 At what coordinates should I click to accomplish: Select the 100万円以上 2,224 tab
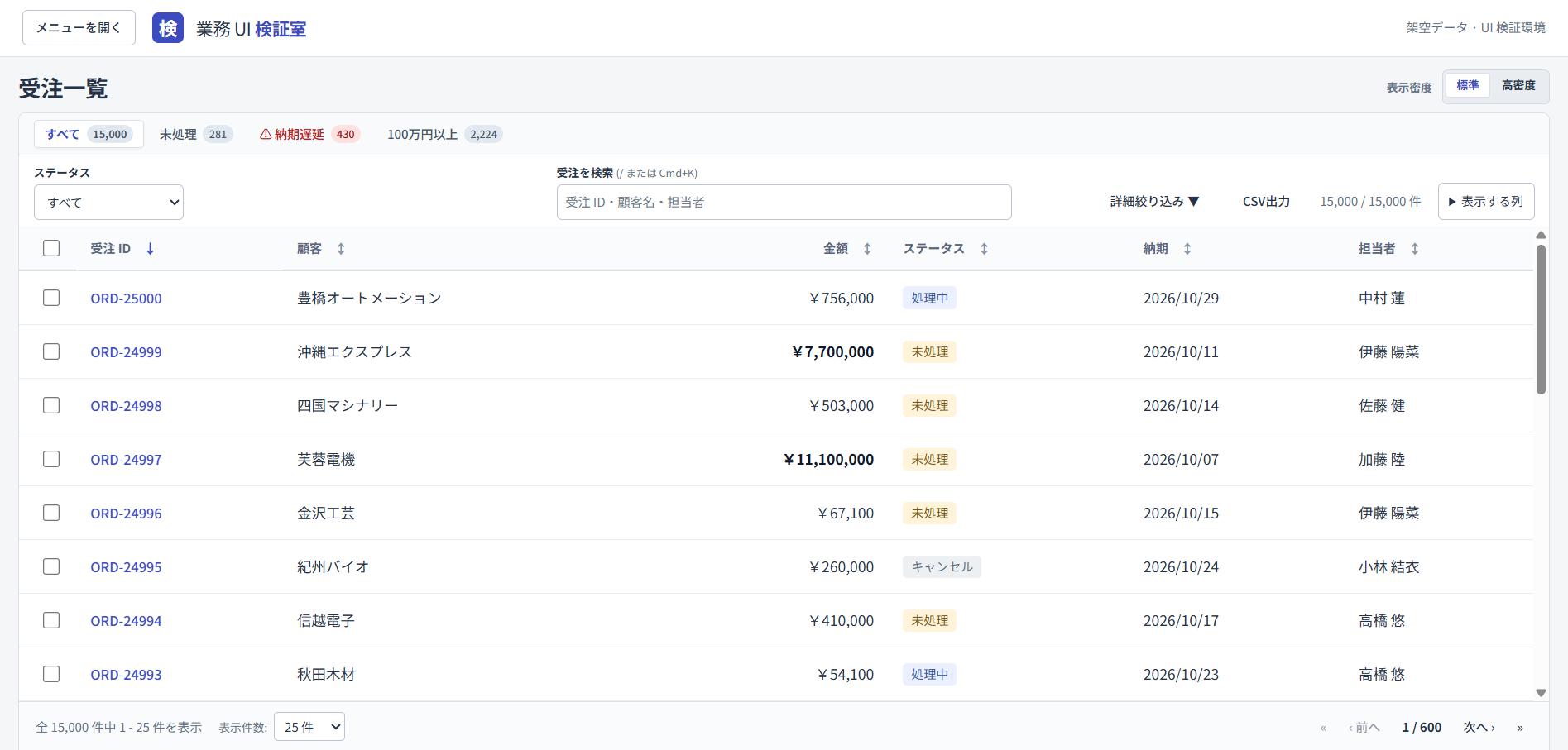click(444, 134)
